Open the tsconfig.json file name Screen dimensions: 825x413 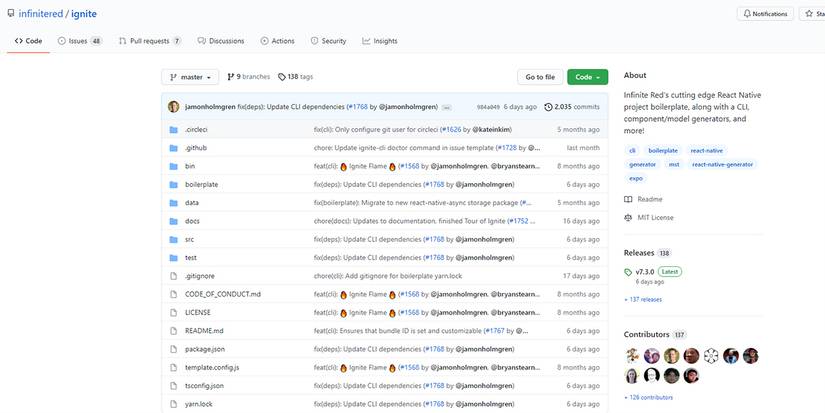coord(204,386)
